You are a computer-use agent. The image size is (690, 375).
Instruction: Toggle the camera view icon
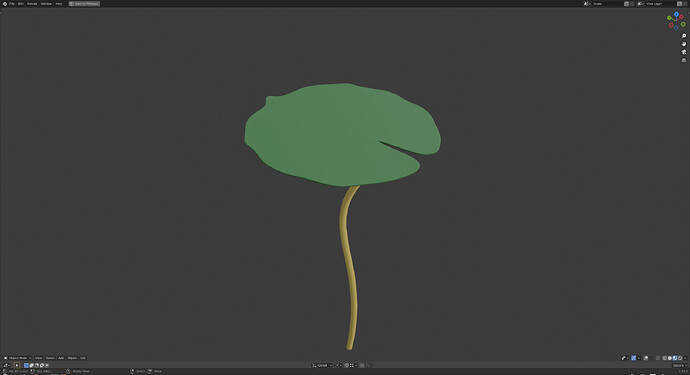pos(684,52)
